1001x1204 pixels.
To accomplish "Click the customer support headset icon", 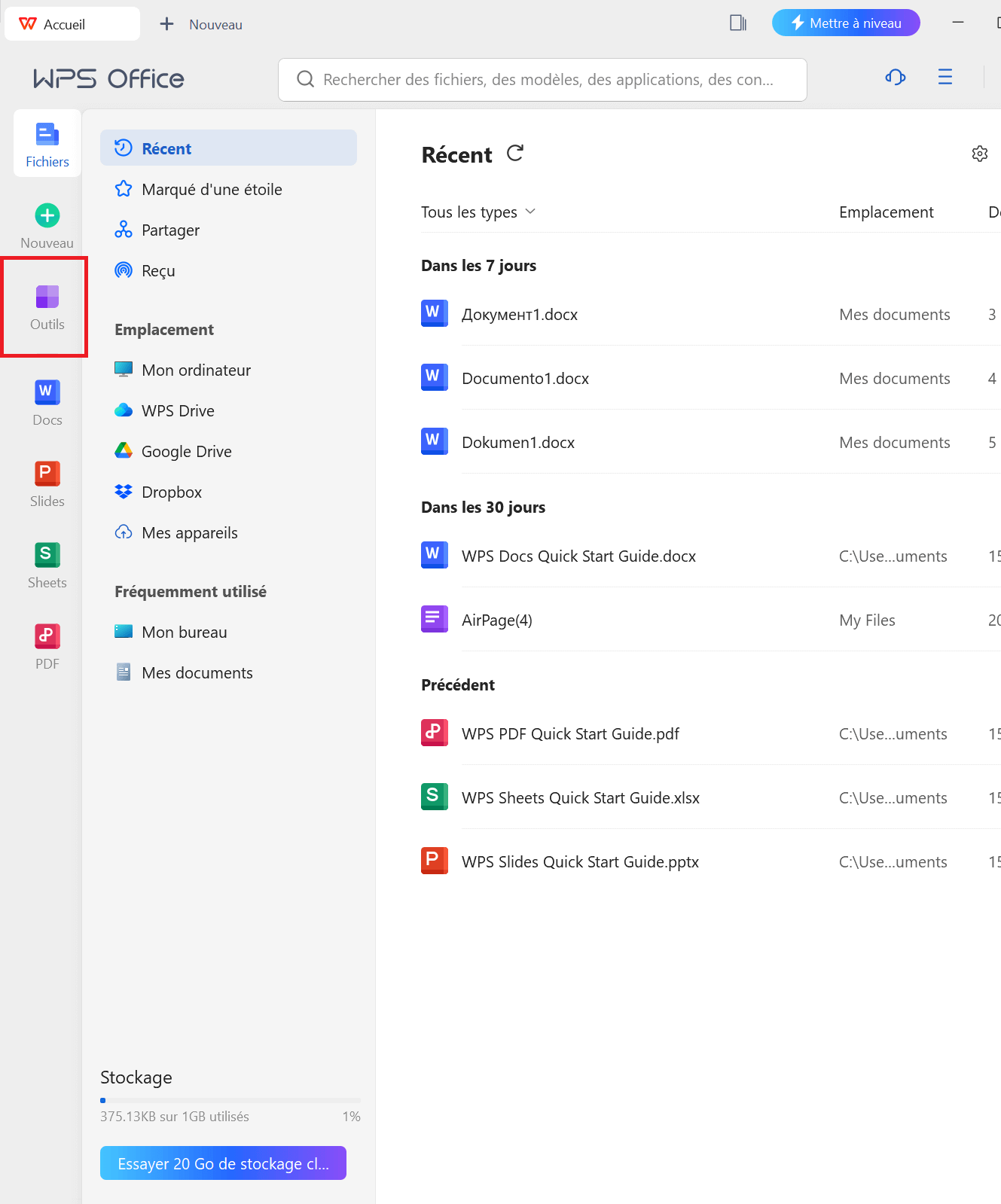I will (895, 77).
